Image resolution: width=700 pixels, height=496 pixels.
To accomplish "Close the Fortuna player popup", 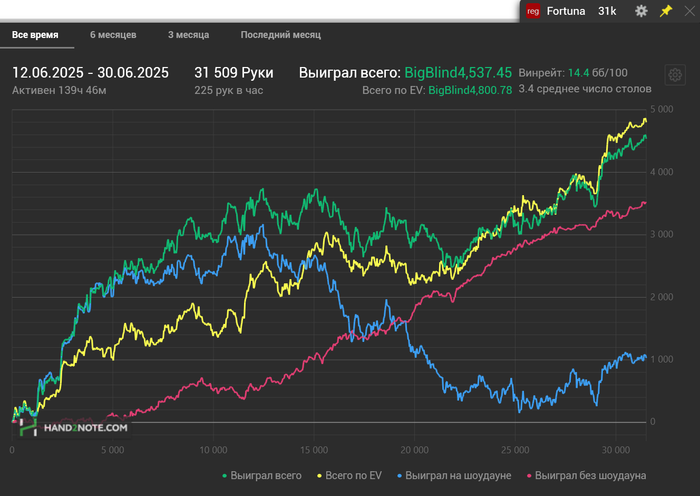I will [690, 11].
